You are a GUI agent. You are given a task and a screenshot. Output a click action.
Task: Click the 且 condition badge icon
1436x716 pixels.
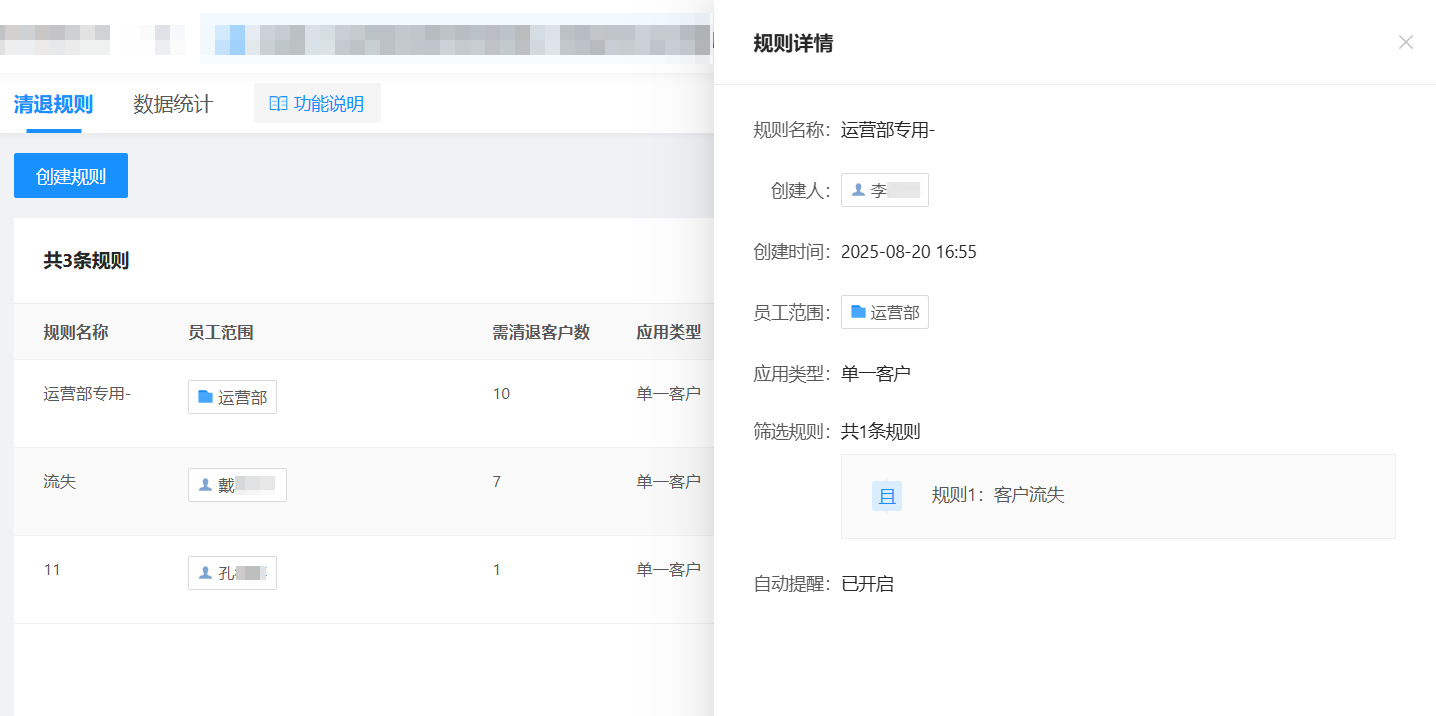pyautogui.click(x=887, y=496)
